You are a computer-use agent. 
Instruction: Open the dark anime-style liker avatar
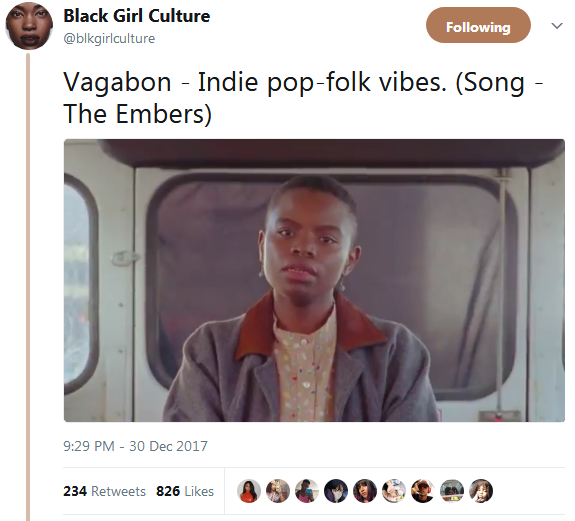pyautogui.click(x=336, y=491)
